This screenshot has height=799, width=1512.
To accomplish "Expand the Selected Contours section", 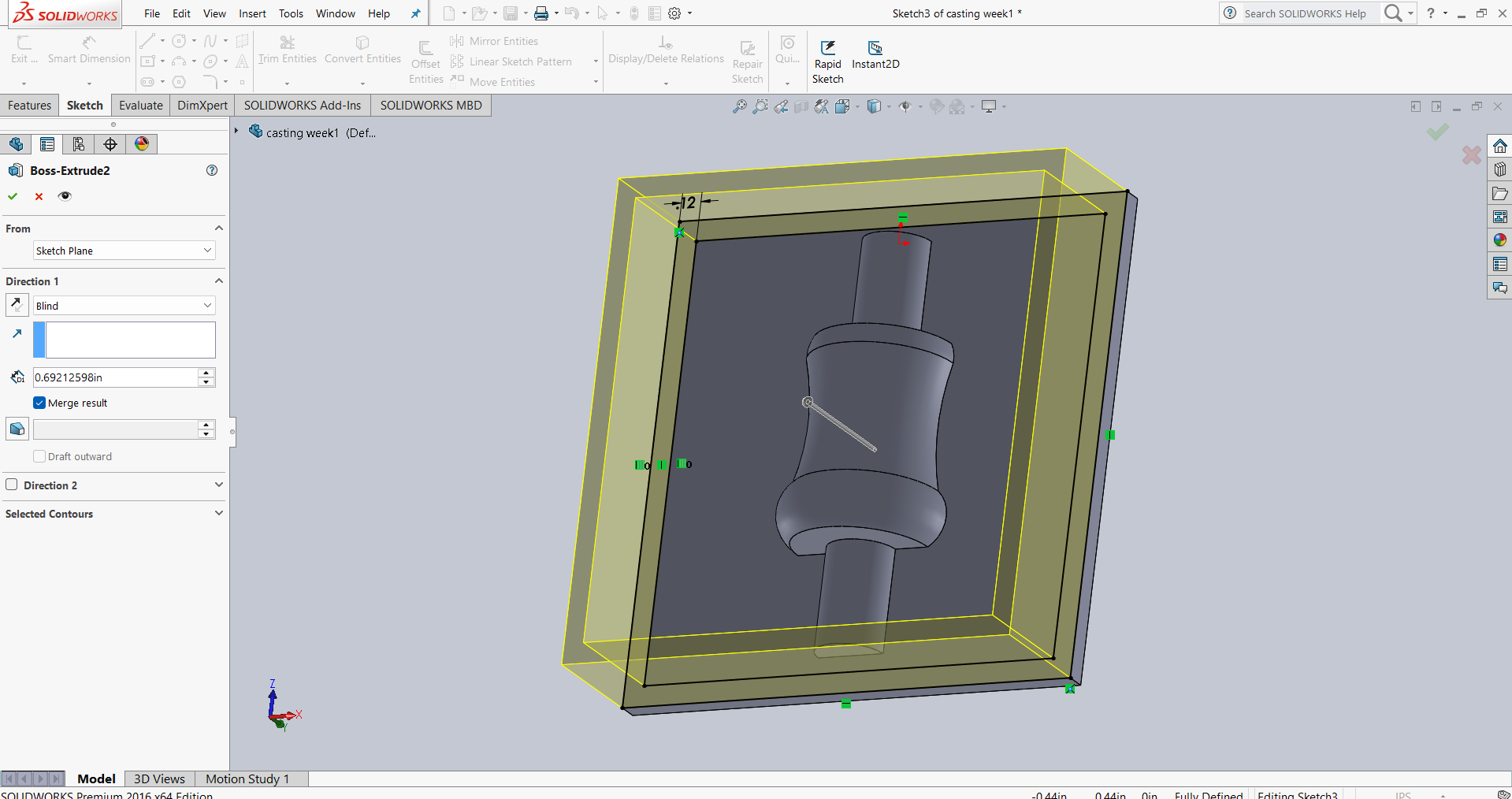I will click(219, 513).
